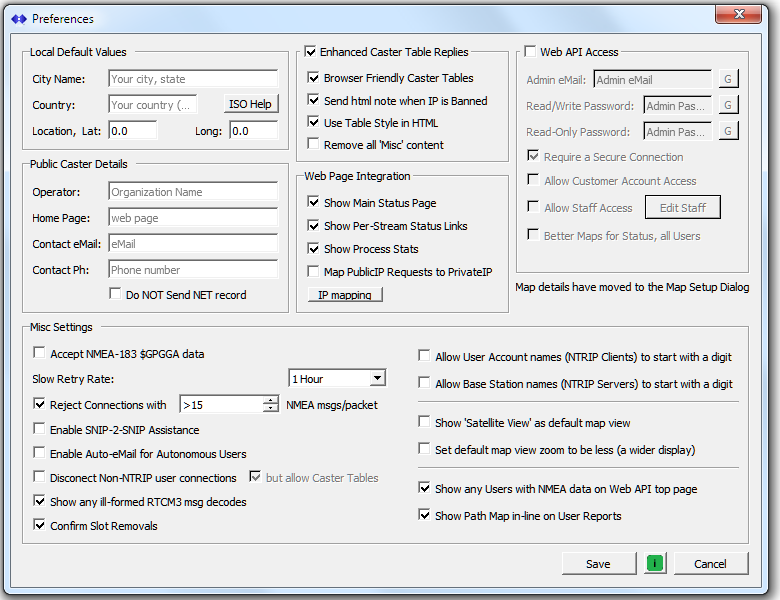This screenshot has width=780, height=600.
Task: Click the City Name input field
Action: point(192,79)
